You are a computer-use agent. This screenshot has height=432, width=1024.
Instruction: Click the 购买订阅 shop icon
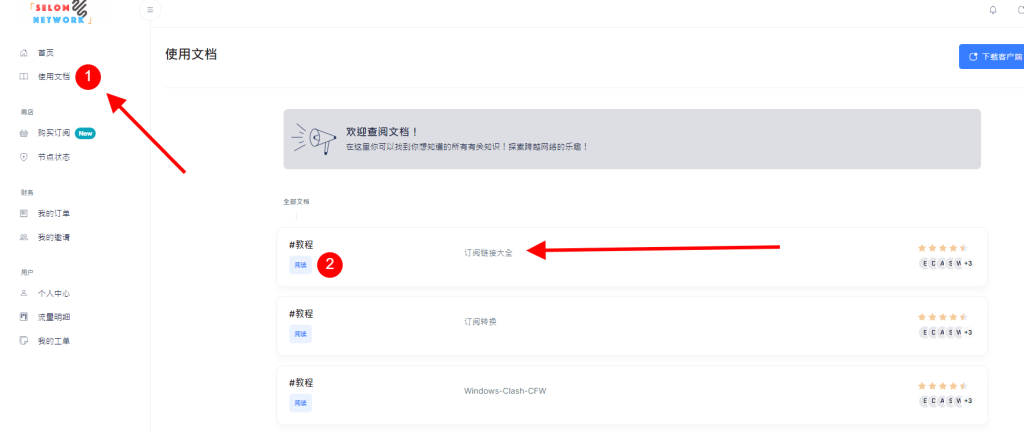click(x=24, y=132)
